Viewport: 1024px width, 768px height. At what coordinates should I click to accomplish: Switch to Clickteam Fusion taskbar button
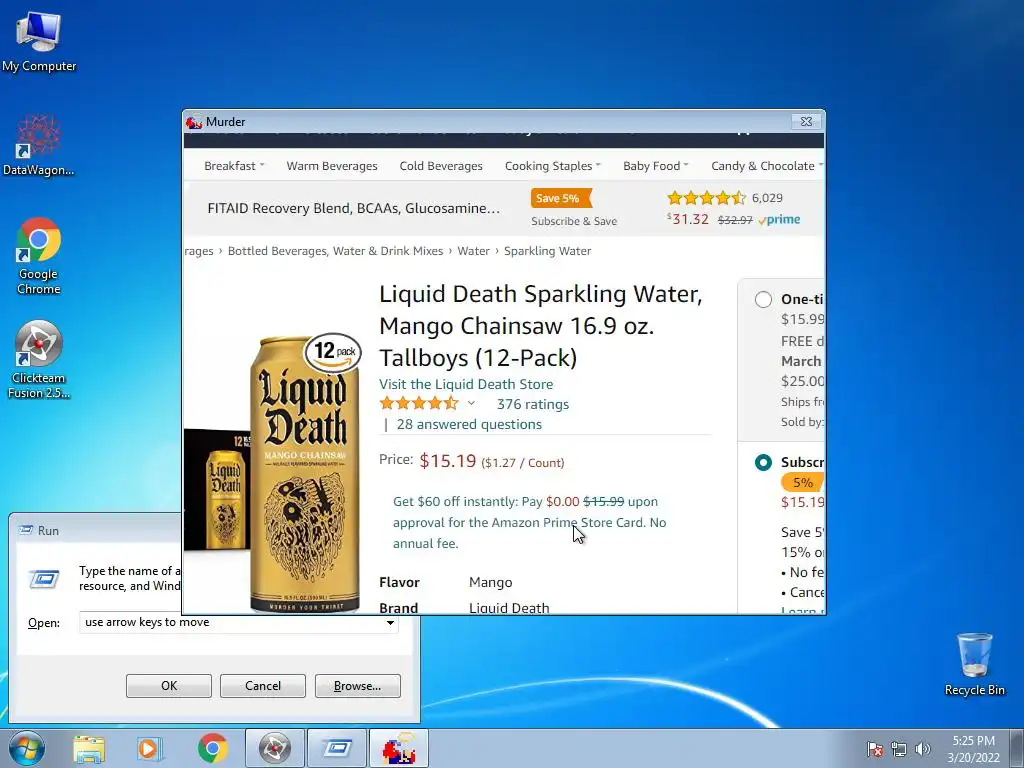[x=274, y=749]
